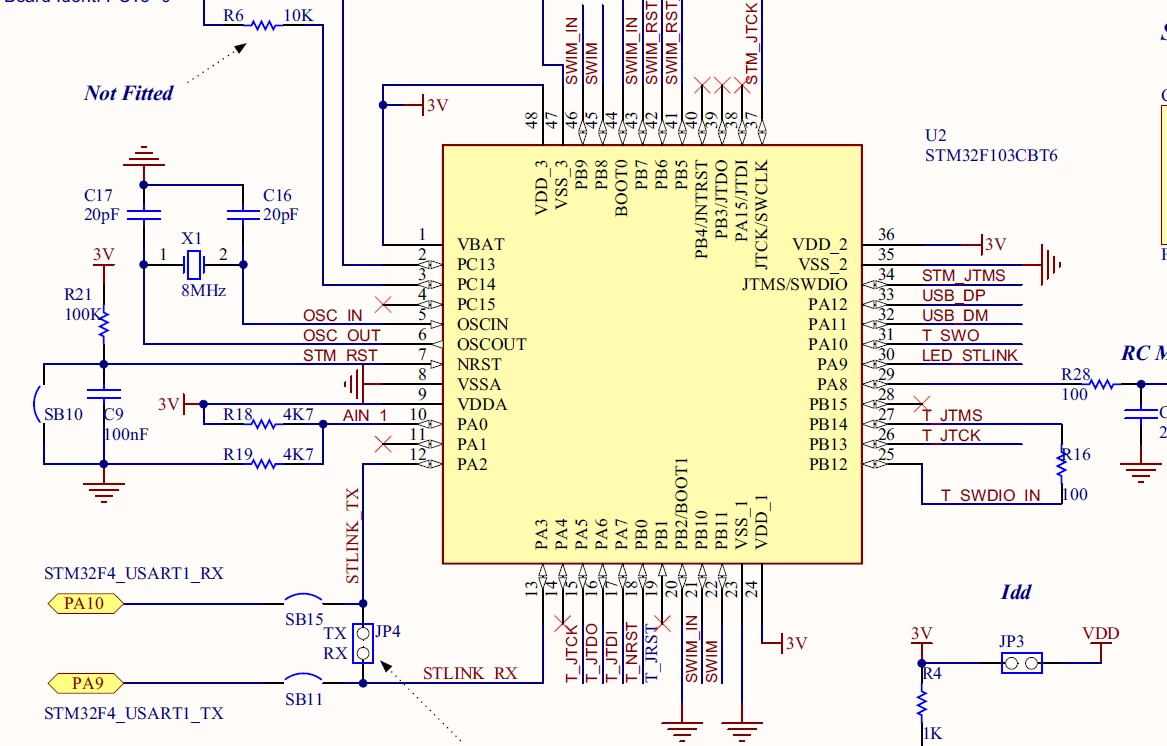This screenshot has height=746, width=1167.
Task: Select capacitor C17 symbol
Action: click(x=144, y=215)
